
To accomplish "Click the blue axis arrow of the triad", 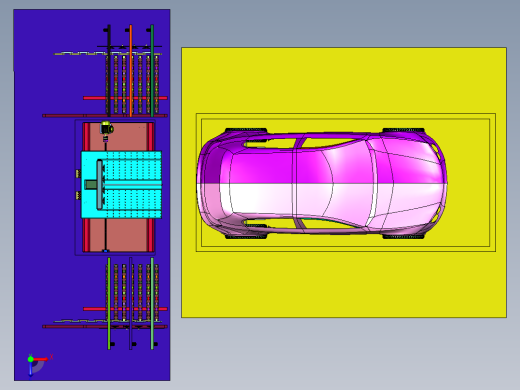I will 30,370.
